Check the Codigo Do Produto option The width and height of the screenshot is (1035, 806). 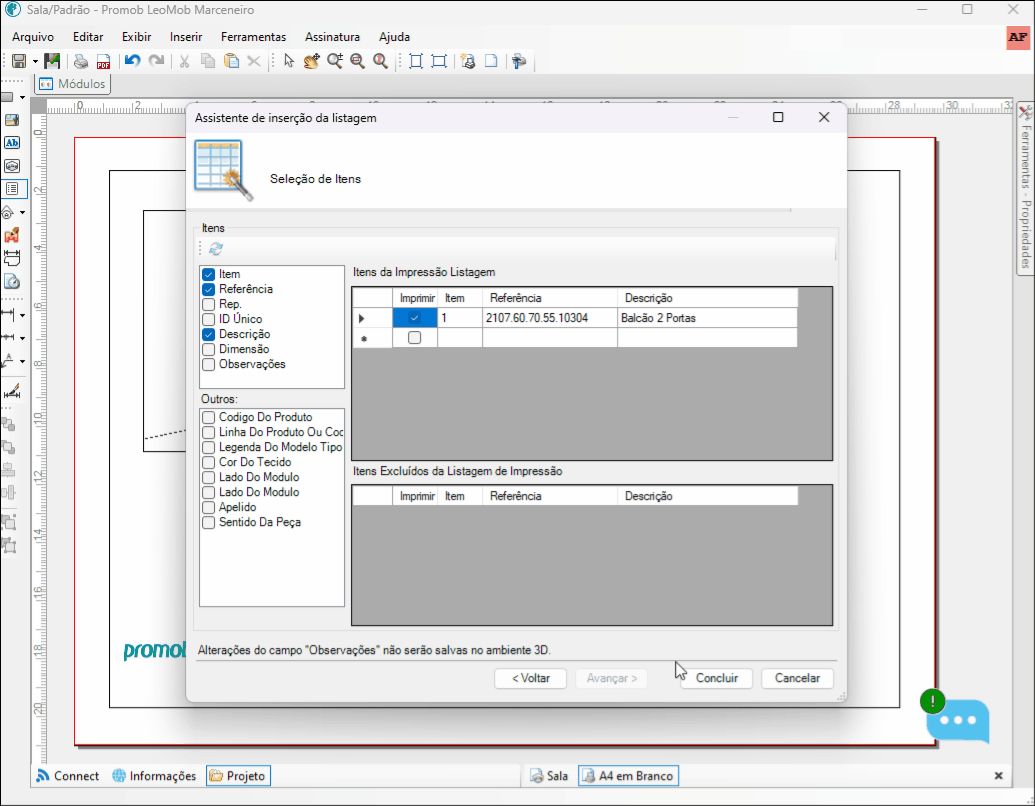click(209, 417)
